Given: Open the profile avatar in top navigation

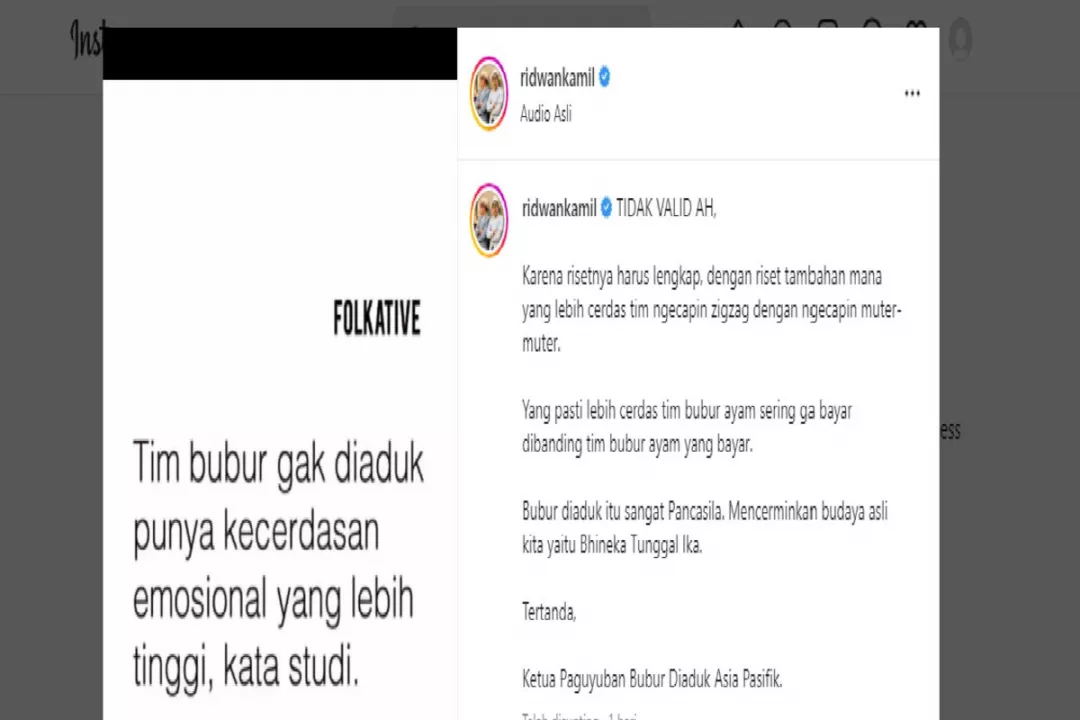Looking at the screenshot, I should point(959,40).
